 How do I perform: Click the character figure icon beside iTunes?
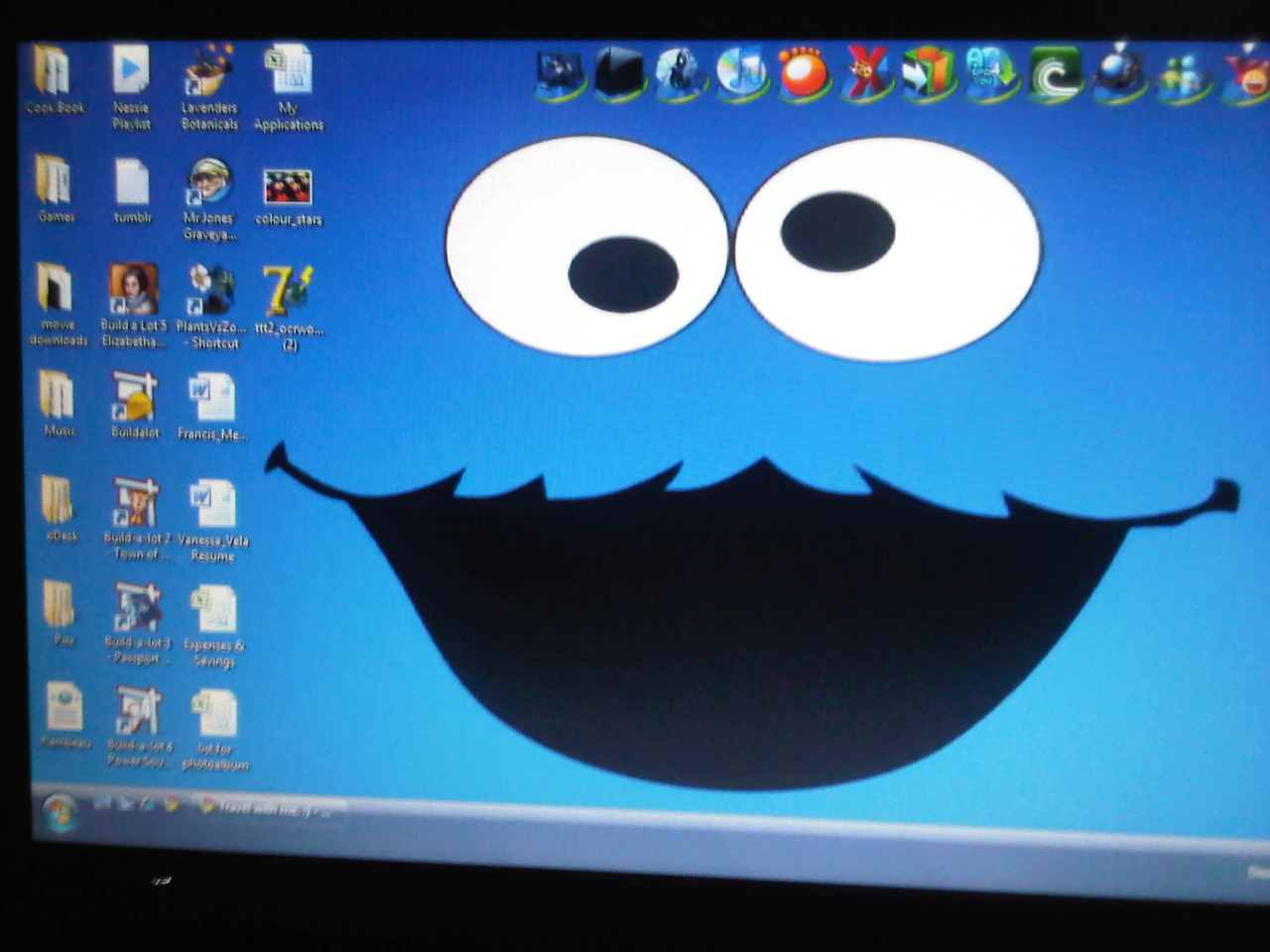680,72
